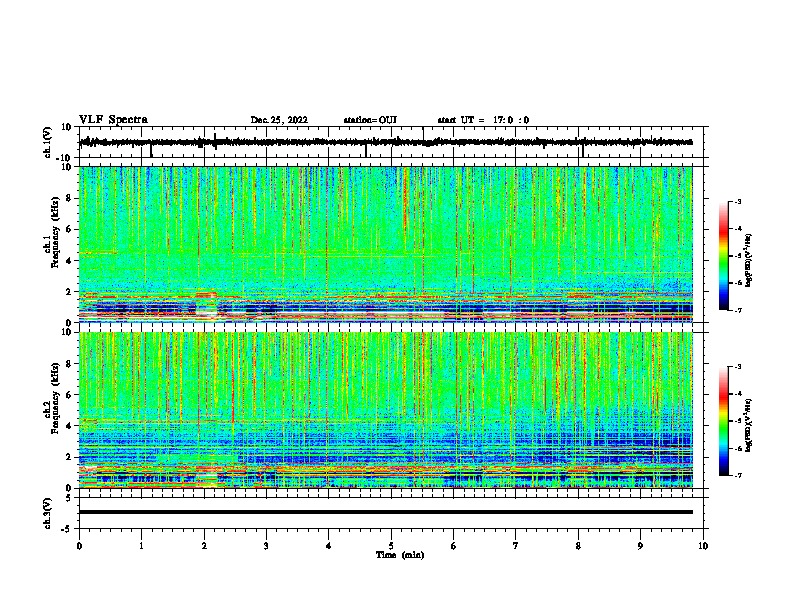Click the 'Time (min)' axis label
Viewport: 792px width, 612px height.
(400, 555)
